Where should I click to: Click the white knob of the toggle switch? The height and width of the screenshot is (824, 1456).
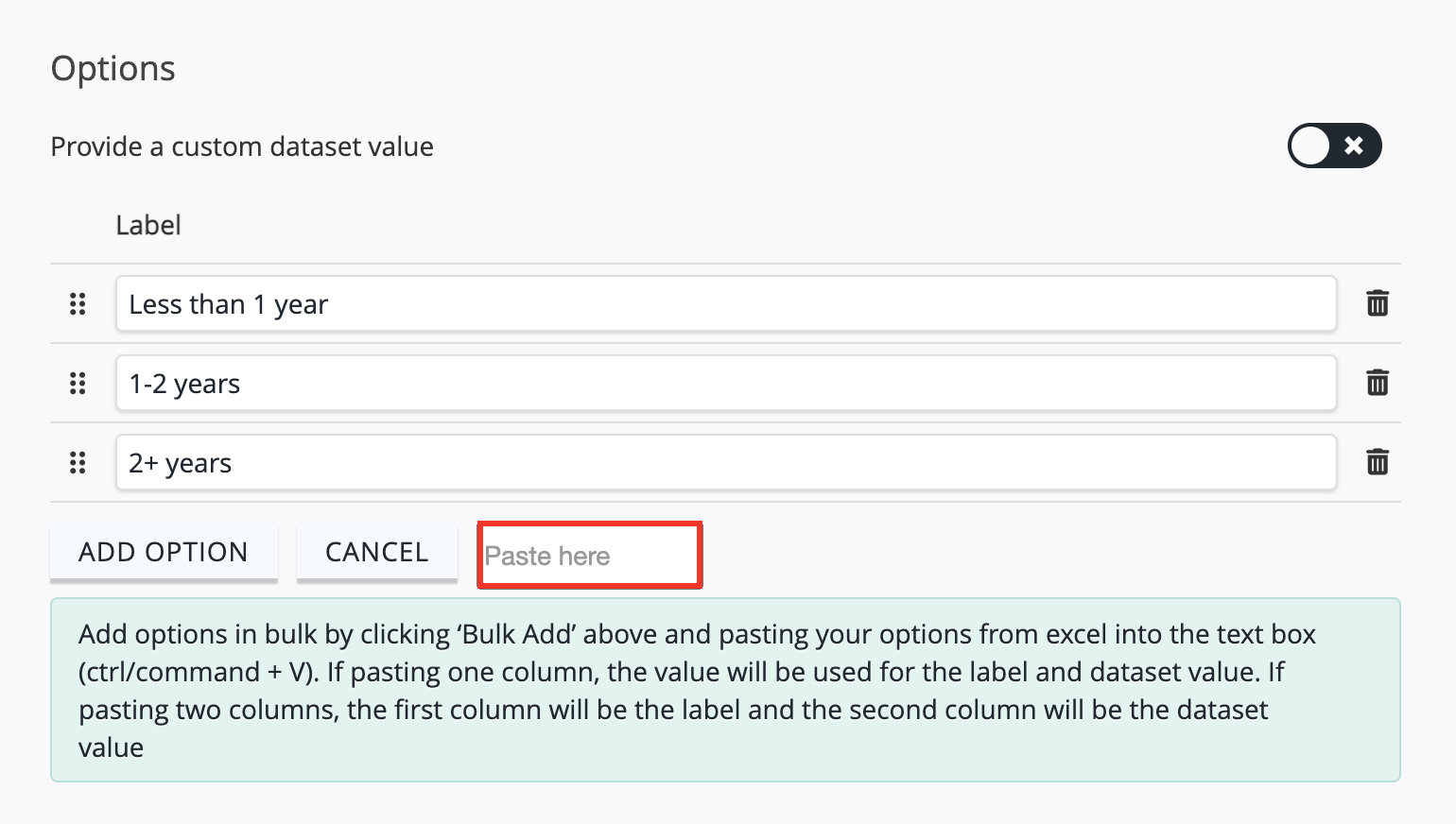point(1311,146)
